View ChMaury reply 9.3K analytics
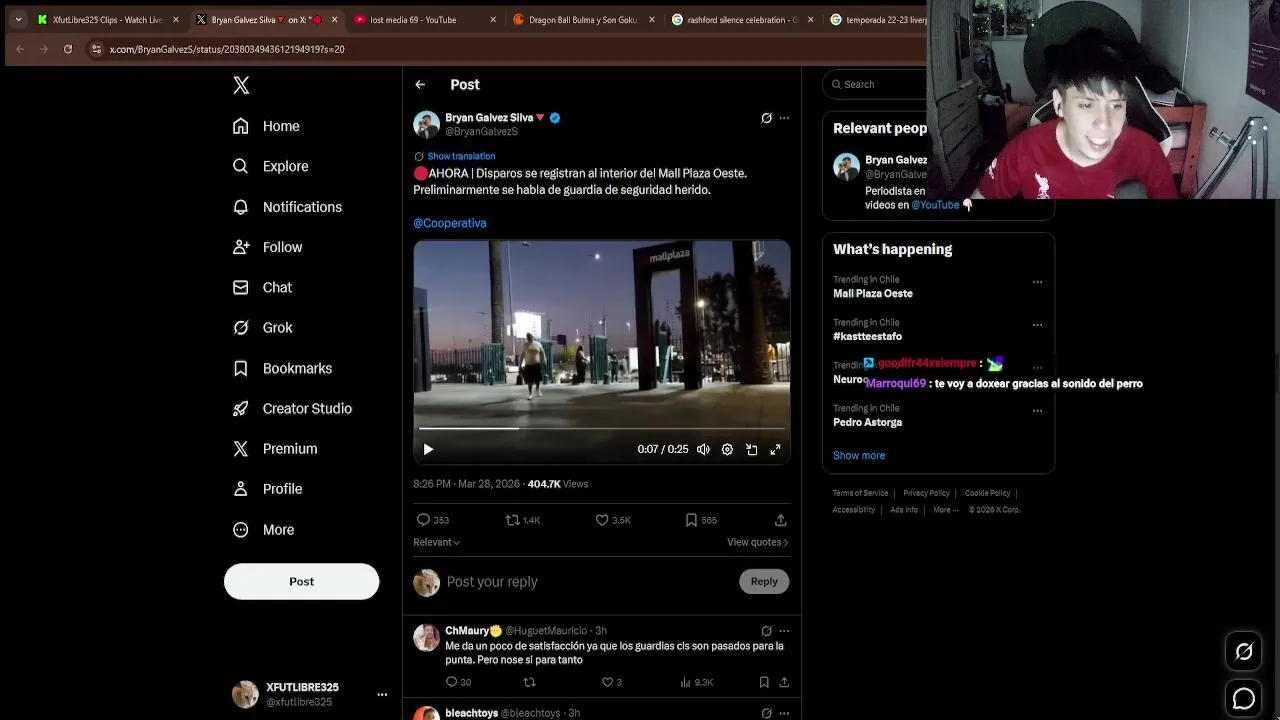The image size is (1280, 720). [696, 682]
